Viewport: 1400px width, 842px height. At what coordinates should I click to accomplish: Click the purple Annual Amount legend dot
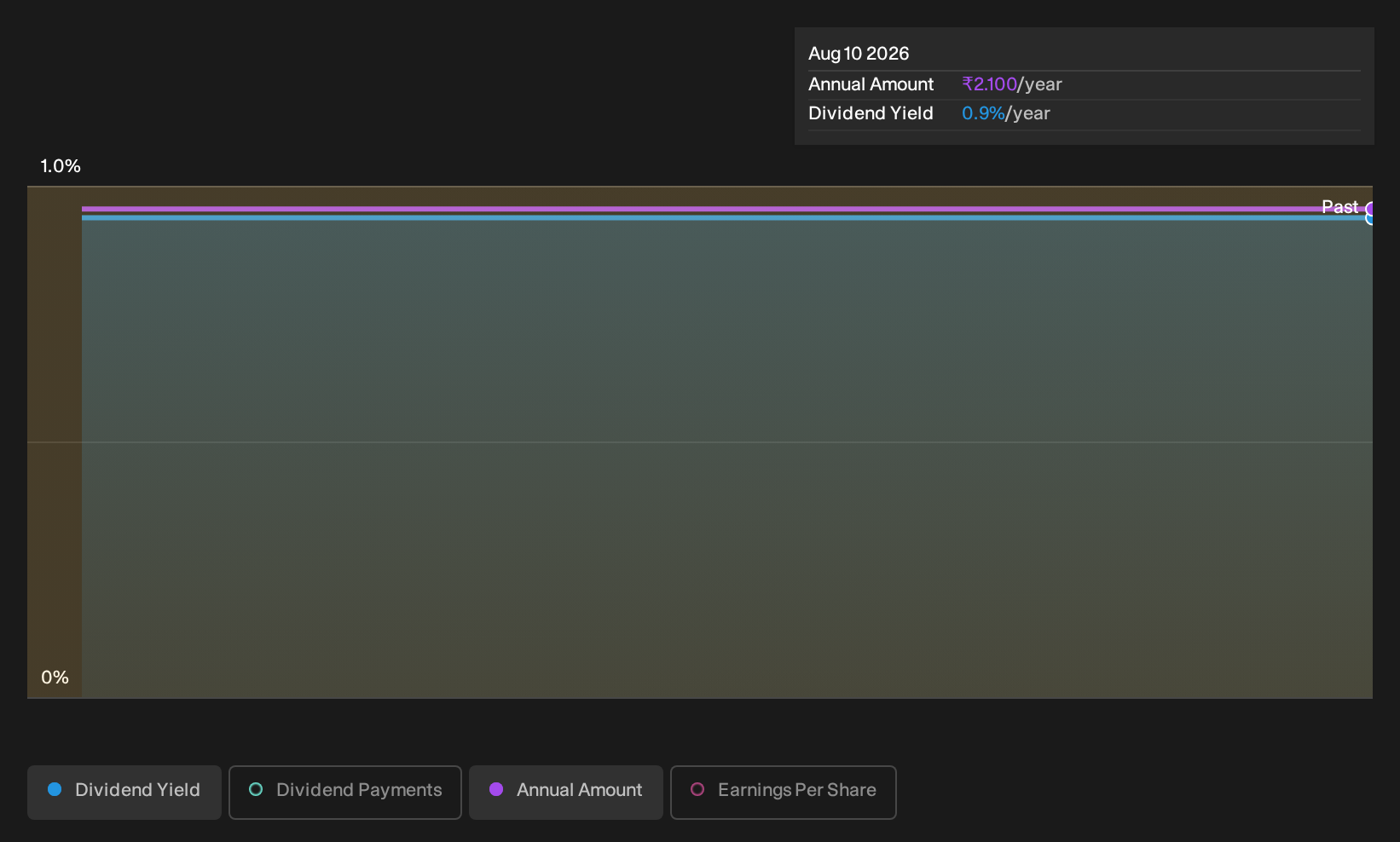[x=496, y=790]
